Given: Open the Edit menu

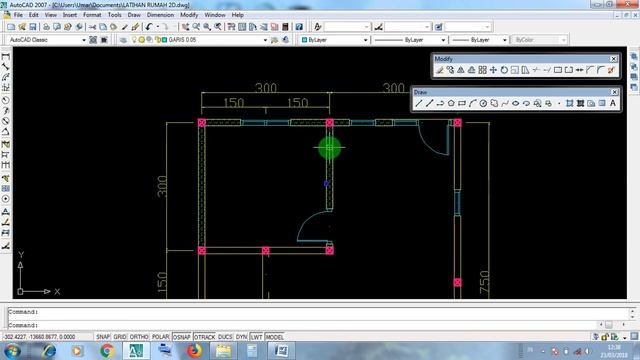Looking at the screenshot, I should 33,15.
